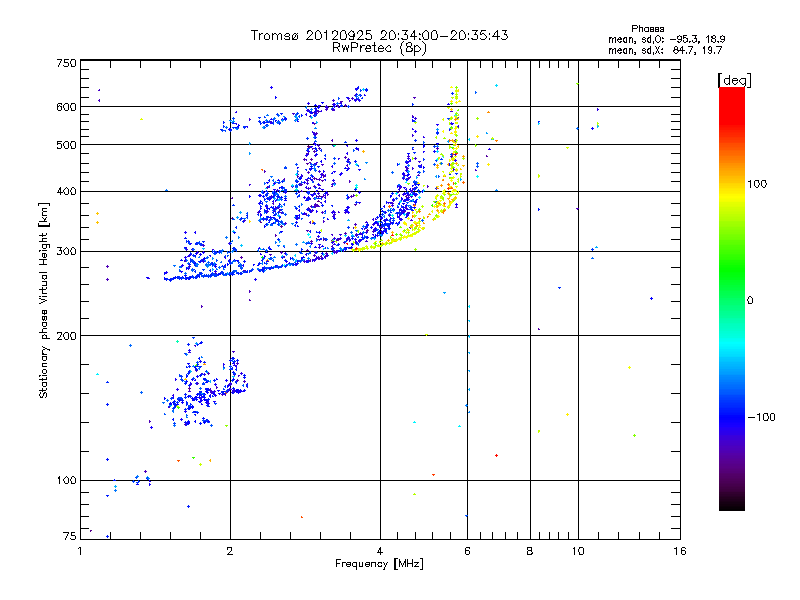Screen dimensions: 800x600
Task: Click the x-axis tick label '10'
Action: tap(578, 551)
